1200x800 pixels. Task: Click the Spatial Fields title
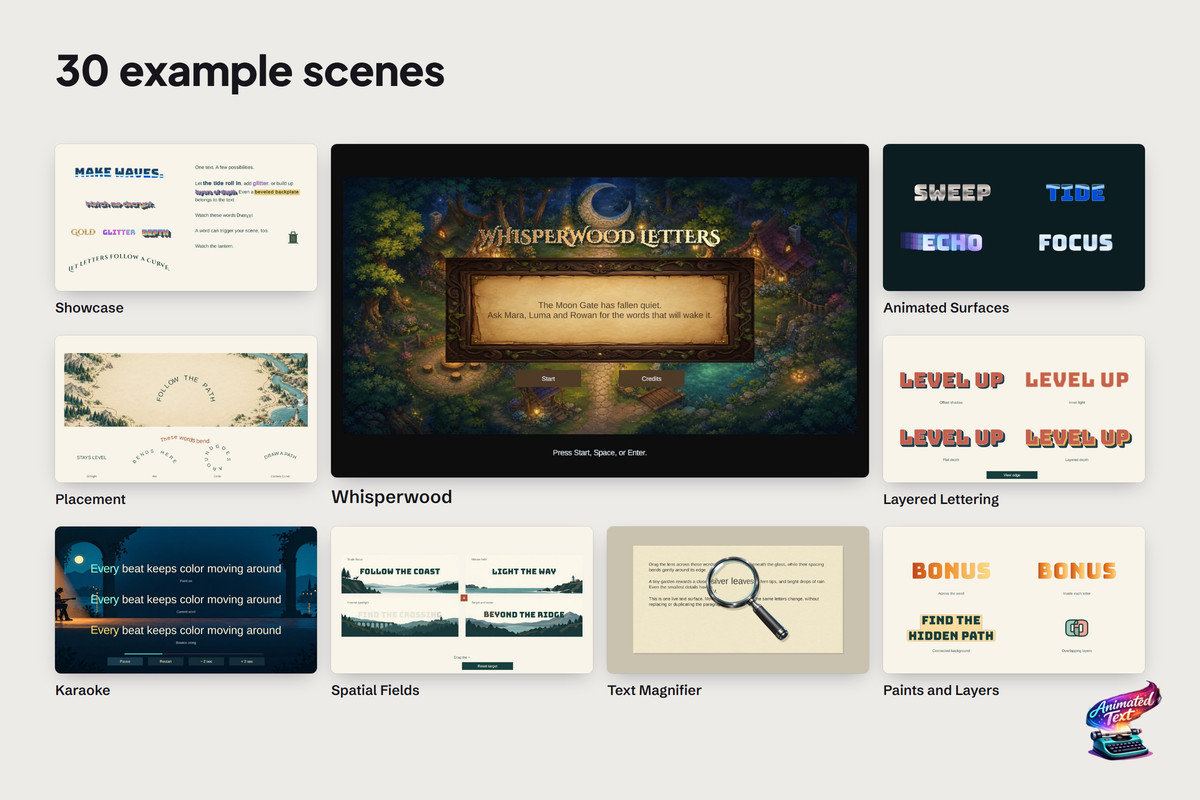click(375, 690)
